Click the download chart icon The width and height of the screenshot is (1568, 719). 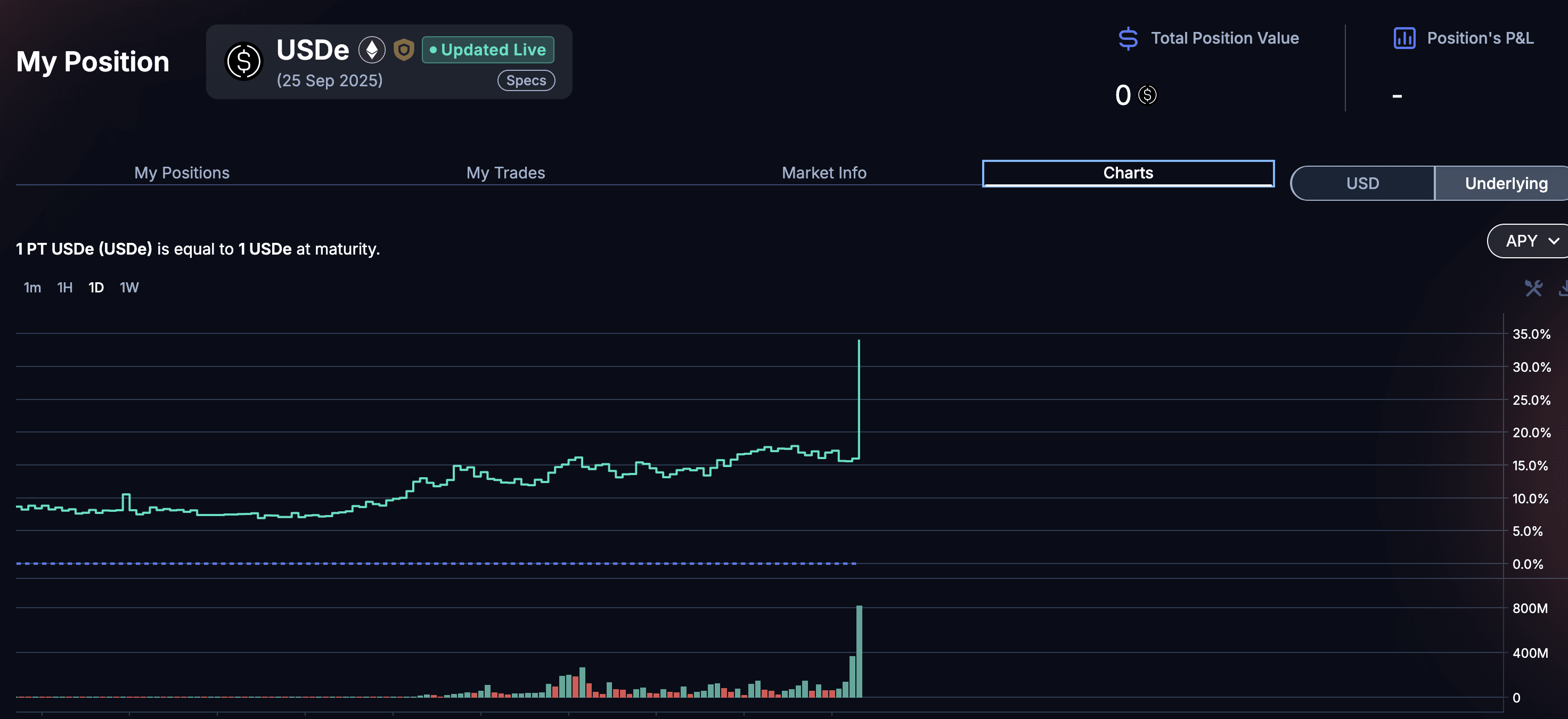click(x=1563, y=288)
